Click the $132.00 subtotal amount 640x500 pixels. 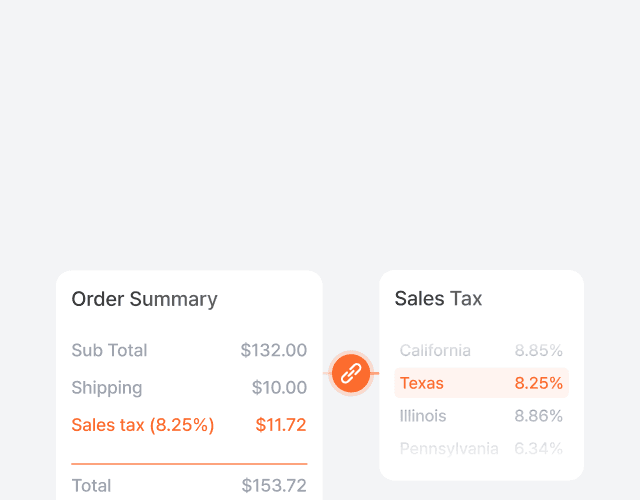point(274,351)
